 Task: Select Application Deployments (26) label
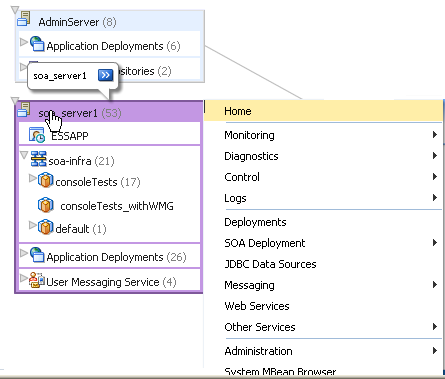click(116, 257)
